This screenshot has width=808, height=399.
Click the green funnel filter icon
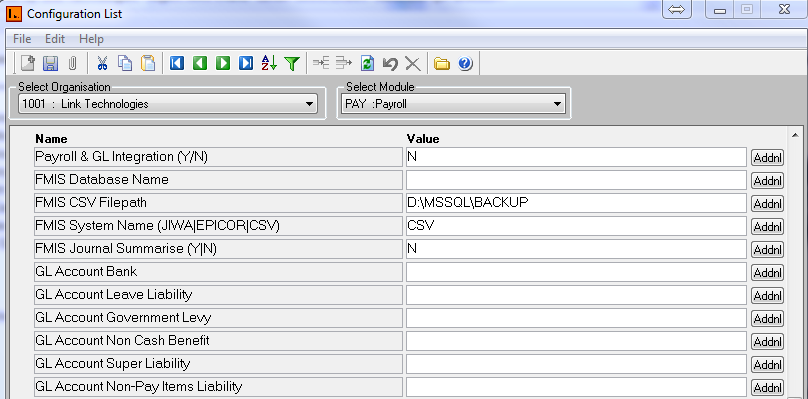292,63
